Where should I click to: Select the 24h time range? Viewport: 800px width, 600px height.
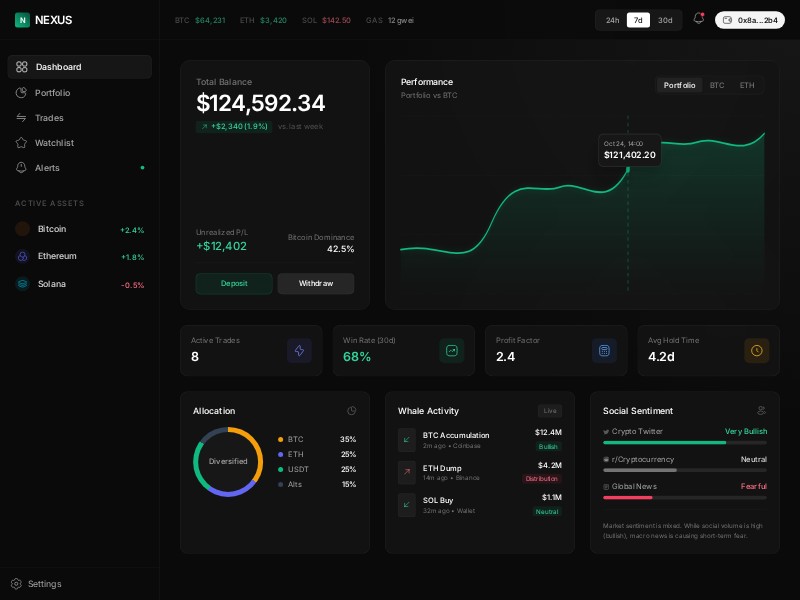coord(612,20)
